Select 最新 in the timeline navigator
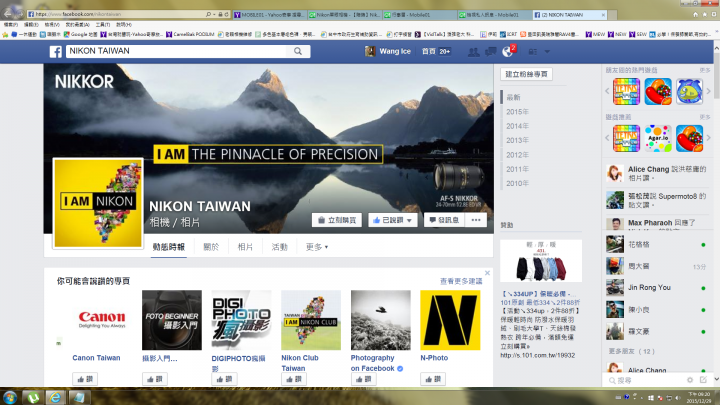 (513, 97)
